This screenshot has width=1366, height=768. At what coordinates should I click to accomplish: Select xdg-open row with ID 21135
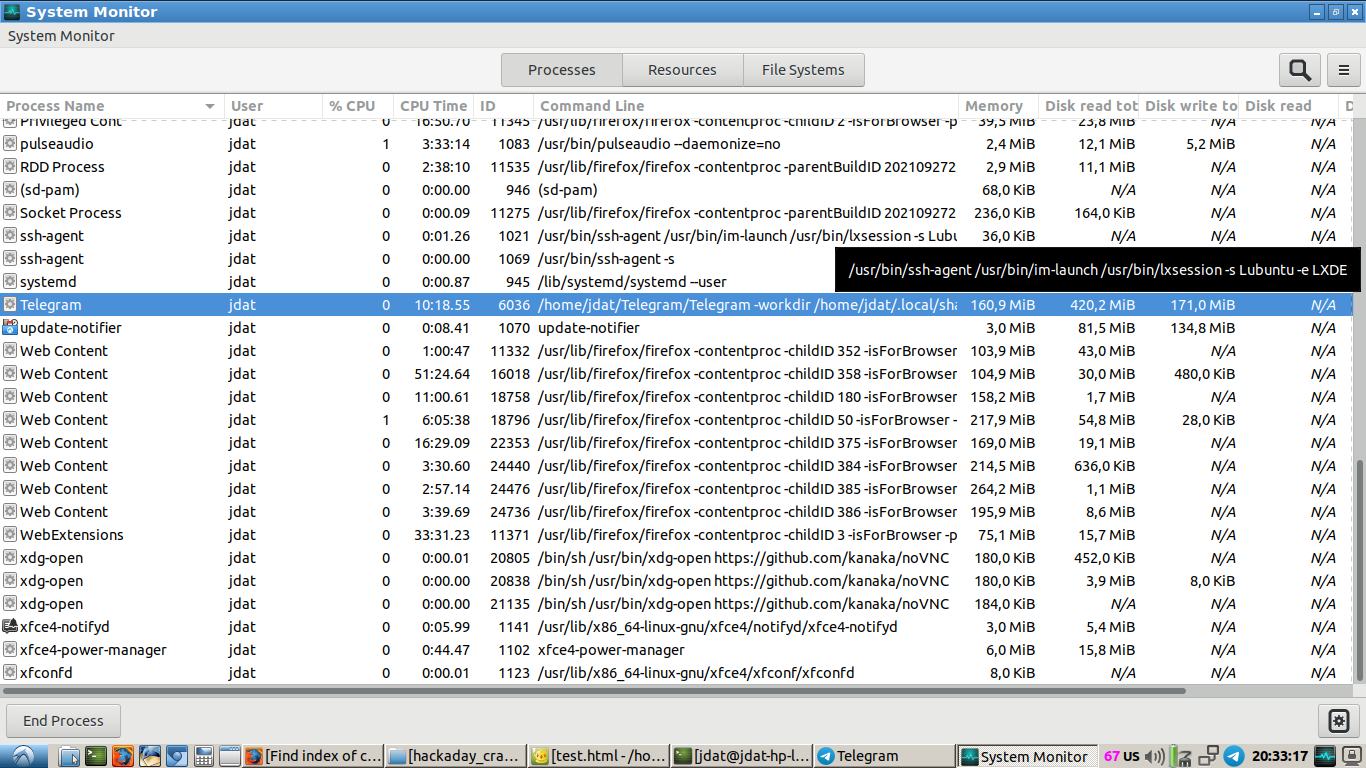click(x=676, y=603)
